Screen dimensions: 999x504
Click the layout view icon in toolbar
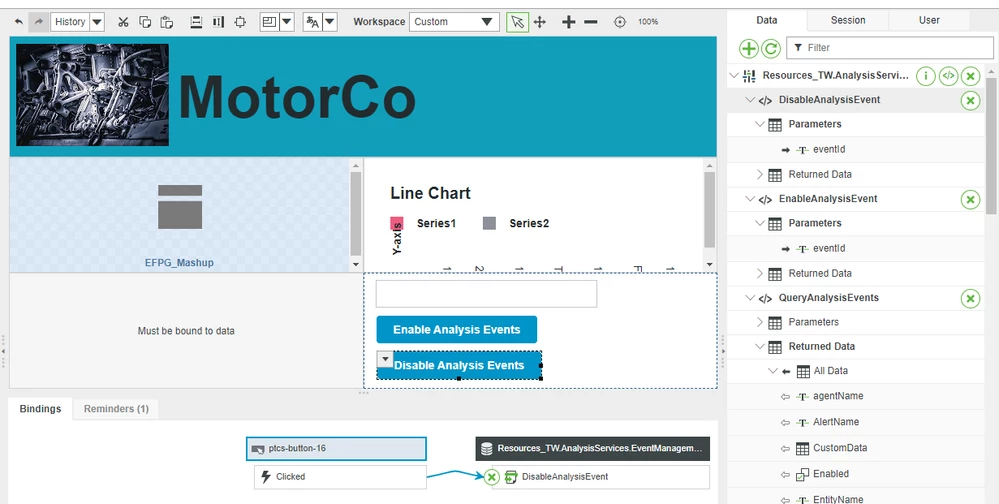coord(269,22)
